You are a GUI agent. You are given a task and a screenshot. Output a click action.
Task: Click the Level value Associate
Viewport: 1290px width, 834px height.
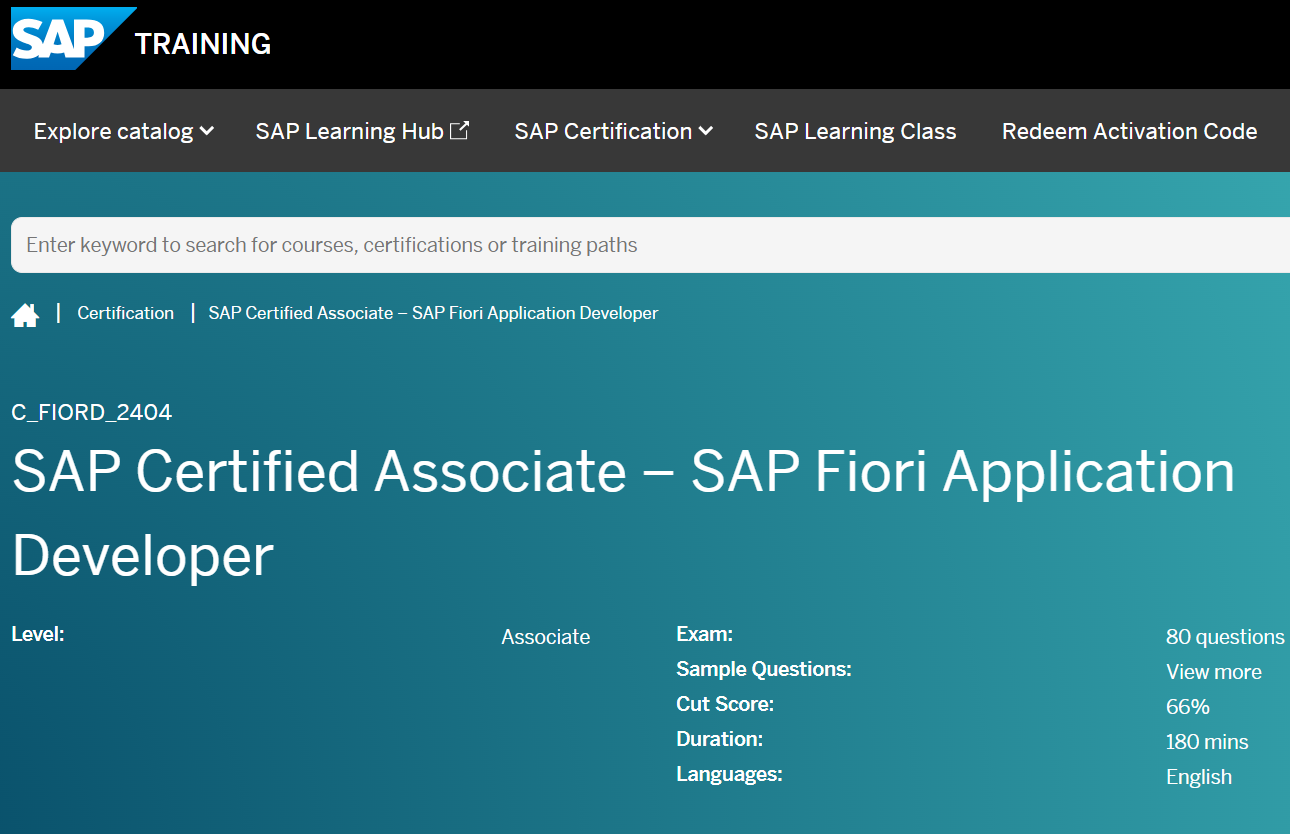(546, 637)
